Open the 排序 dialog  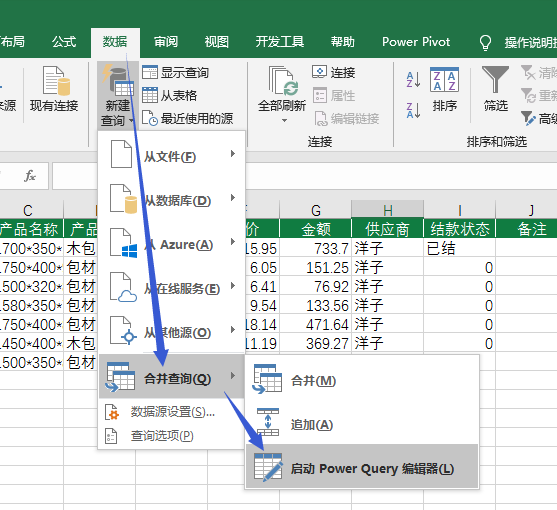[444, 89]
